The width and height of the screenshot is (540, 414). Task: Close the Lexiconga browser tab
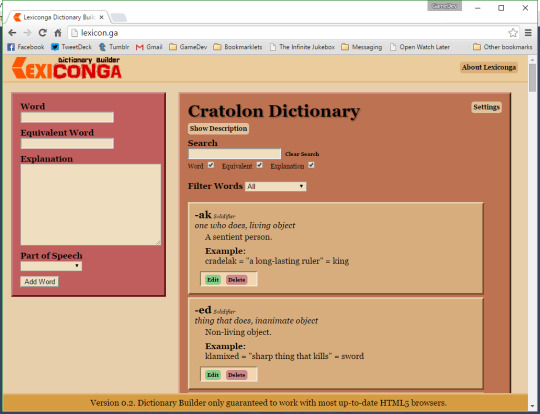click(102, 17)
